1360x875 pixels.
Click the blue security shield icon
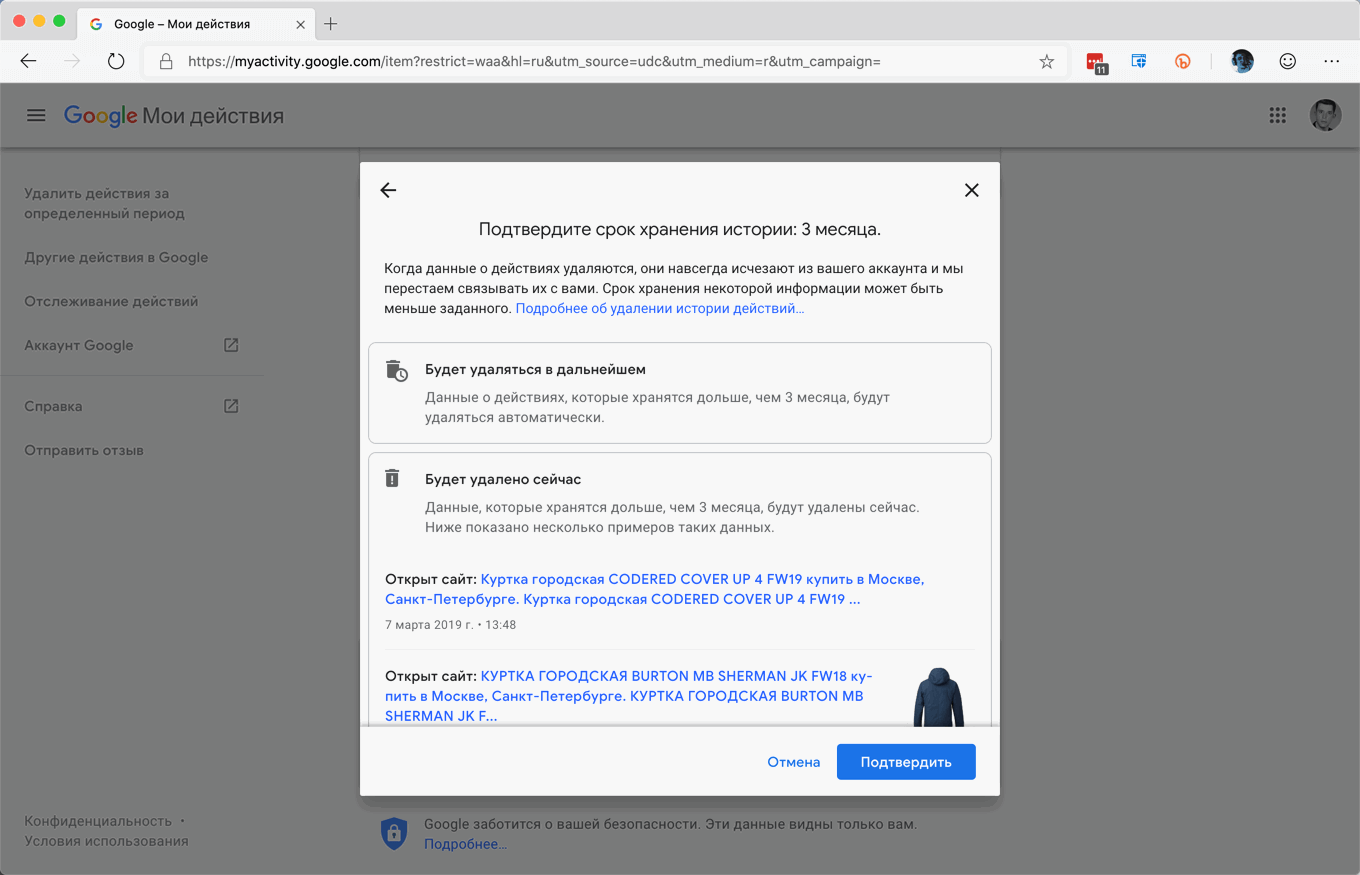click(x=394, y=834)
